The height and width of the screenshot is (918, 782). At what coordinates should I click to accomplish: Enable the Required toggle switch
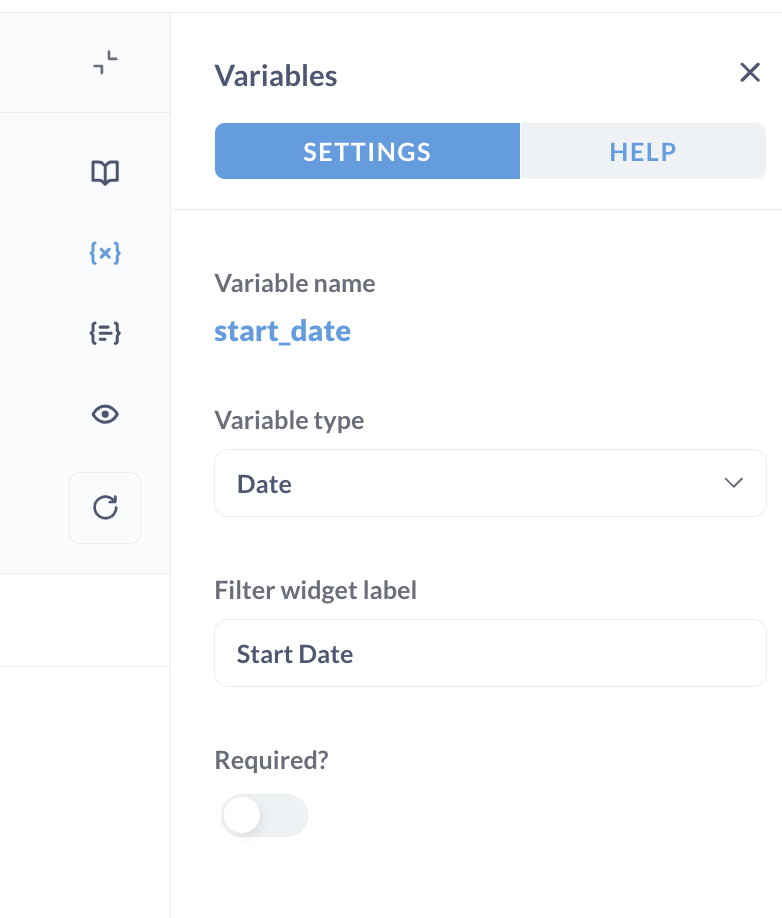[265, 815]
